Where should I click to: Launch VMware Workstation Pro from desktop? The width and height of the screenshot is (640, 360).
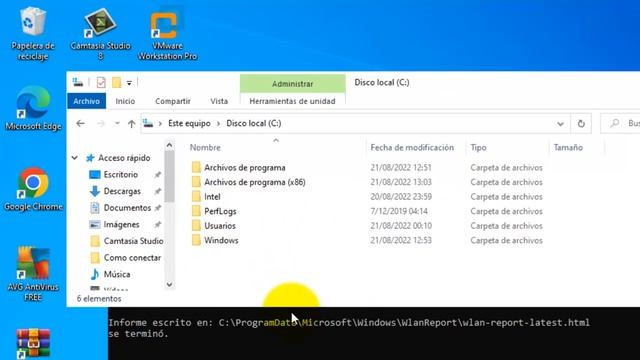click(167, 34)
